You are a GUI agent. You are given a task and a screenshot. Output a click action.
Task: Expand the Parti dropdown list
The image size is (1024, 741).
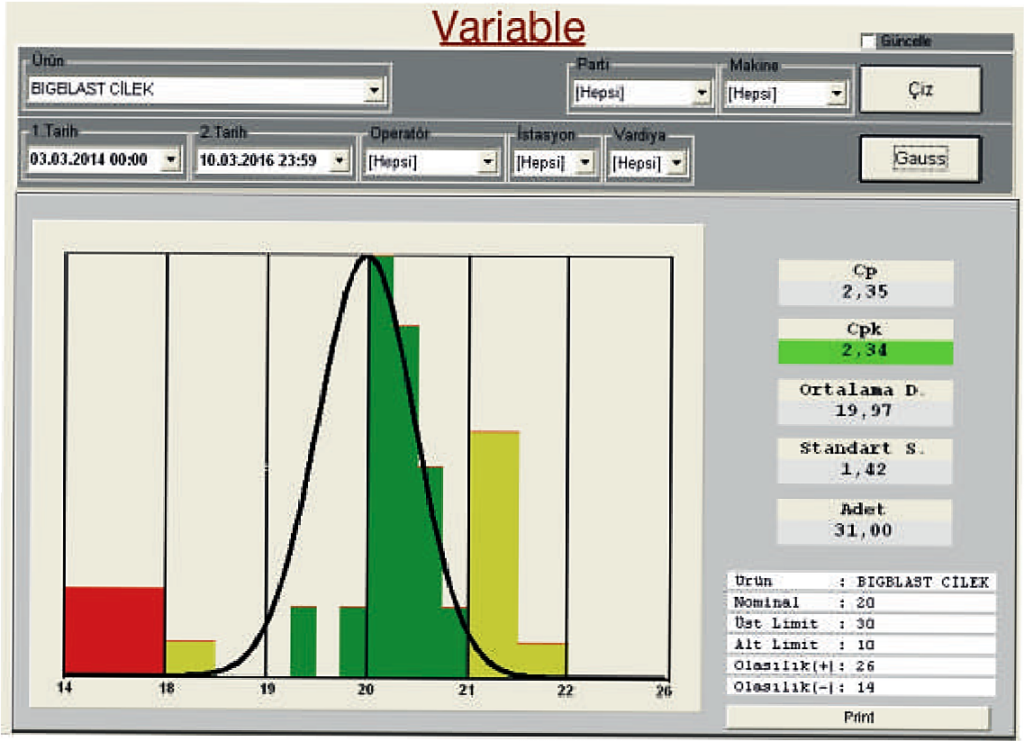(x=701, y=95)
